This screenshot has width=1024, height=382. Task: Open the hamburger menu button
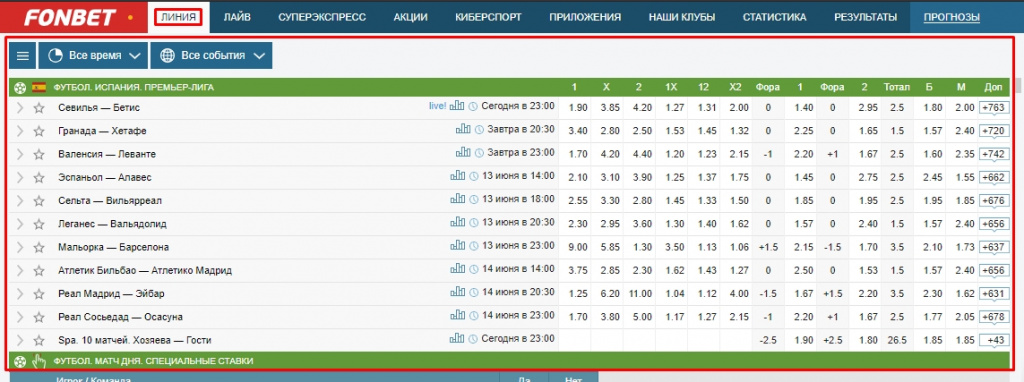pyautogui.click(x=23, y=56)
